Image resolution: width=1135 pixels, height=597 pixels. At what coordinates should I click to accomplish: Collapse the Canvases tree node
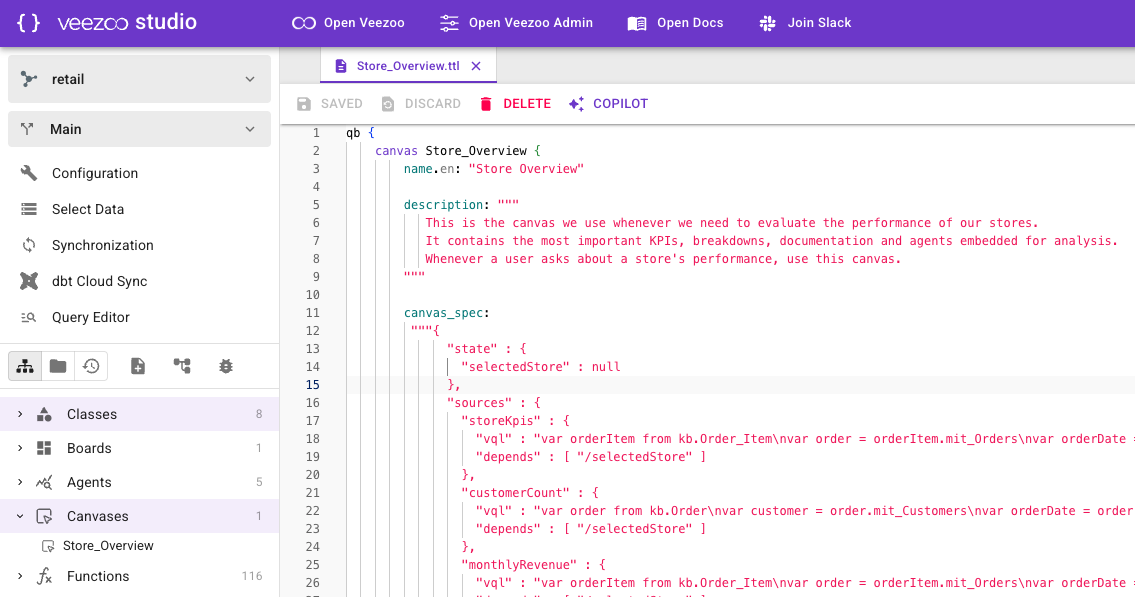coord(20,516)
